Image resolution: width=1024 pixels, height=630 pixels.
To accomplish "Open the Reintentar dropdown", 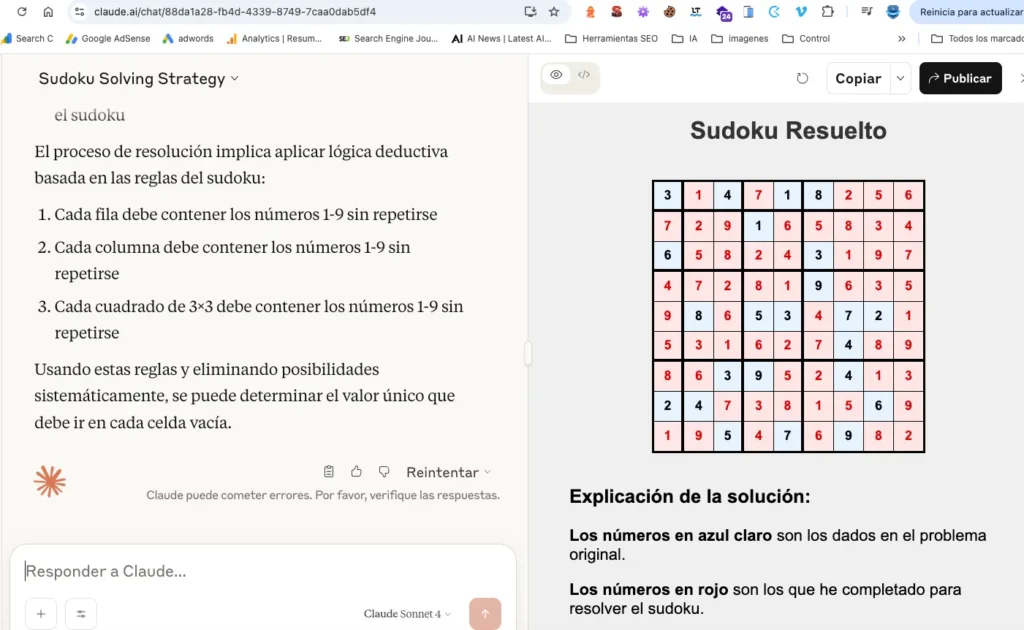I will click(448, 472).
